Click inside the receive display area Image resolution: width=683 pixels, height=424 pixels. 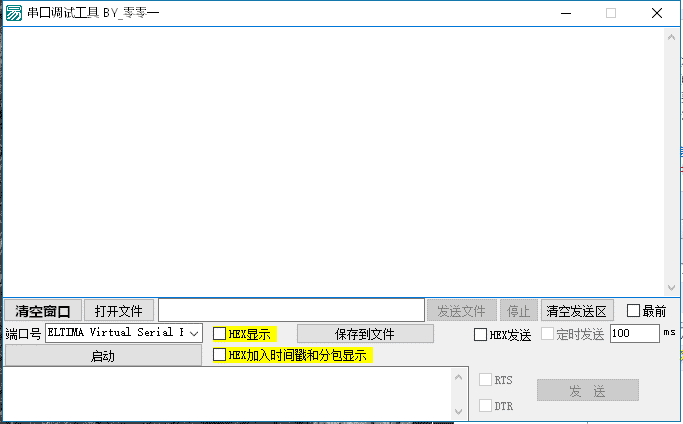(333, 162)
